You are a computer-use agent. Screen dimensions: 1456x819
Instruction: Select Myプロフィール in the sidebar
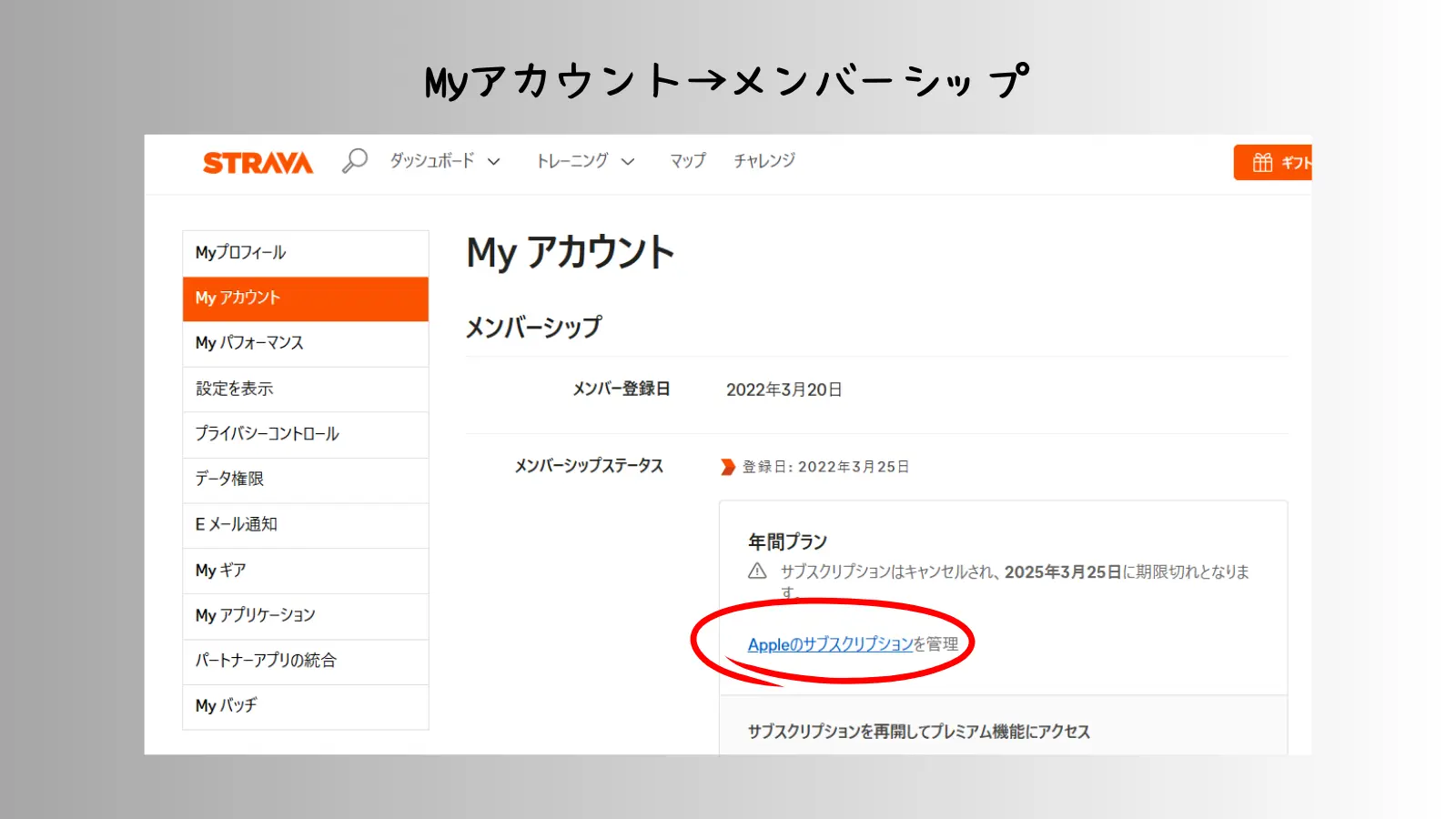306,253
